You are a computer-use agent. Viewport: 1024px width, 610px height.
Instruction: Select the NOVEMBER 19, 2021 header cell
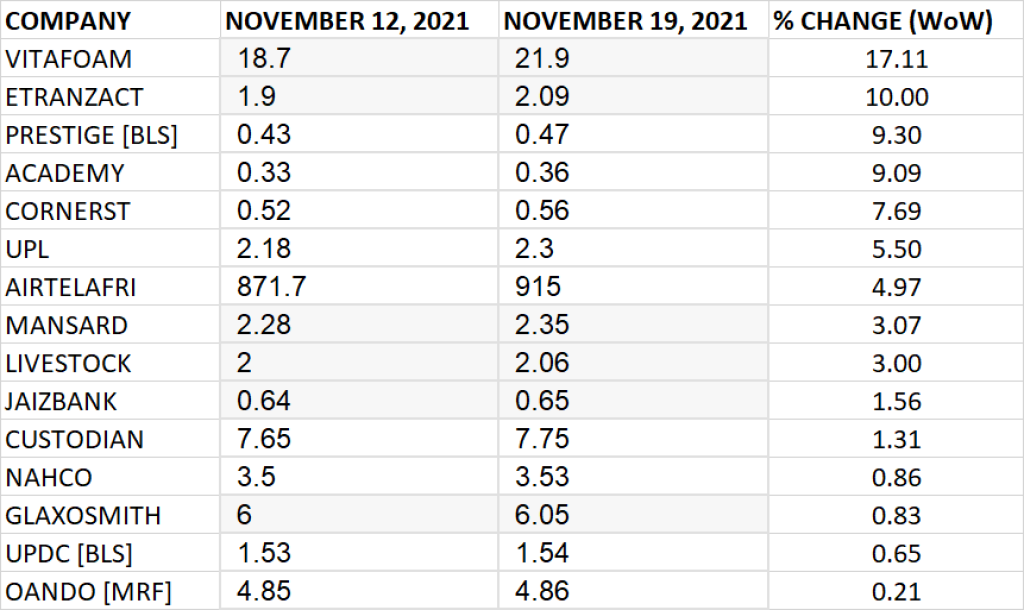click(633, 20)
